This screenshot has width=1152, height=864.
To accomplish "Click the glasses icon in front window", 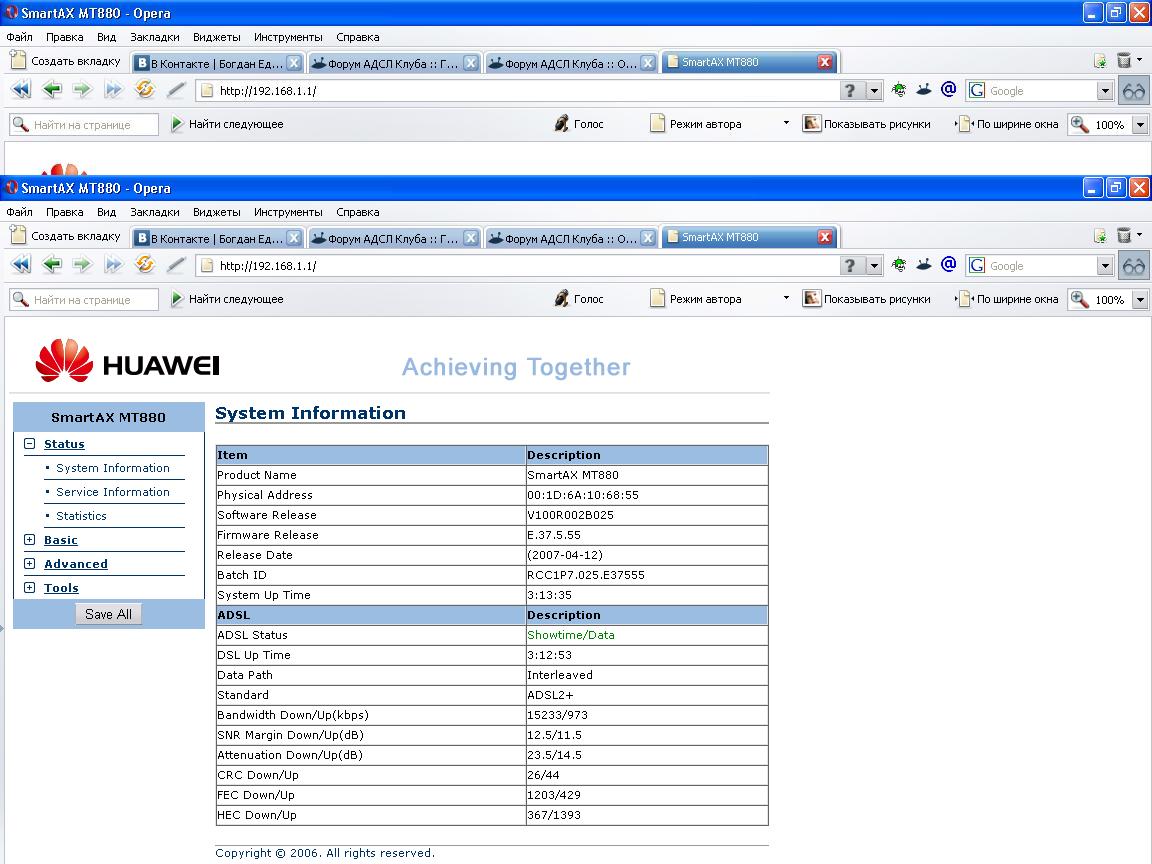I will click(1134, 265).
